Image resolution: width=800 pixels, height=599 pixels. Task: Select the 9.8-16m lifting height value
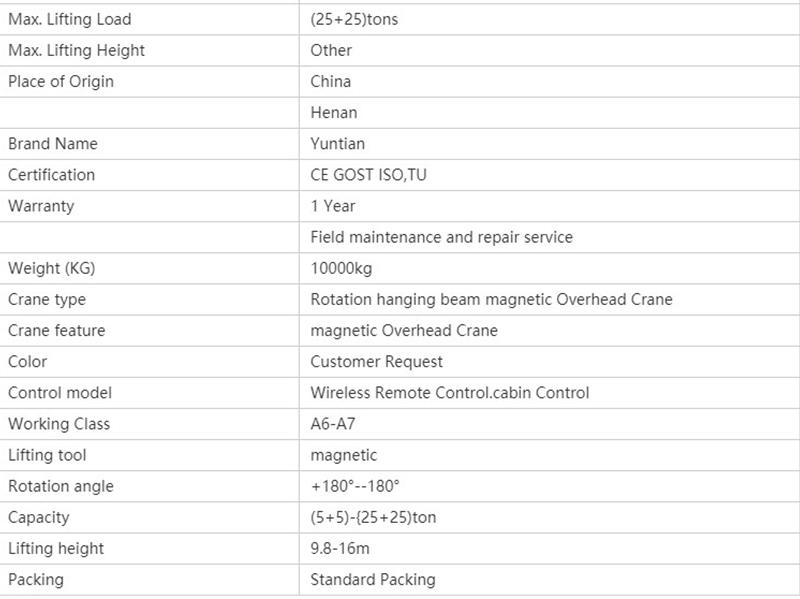[340, 548]
